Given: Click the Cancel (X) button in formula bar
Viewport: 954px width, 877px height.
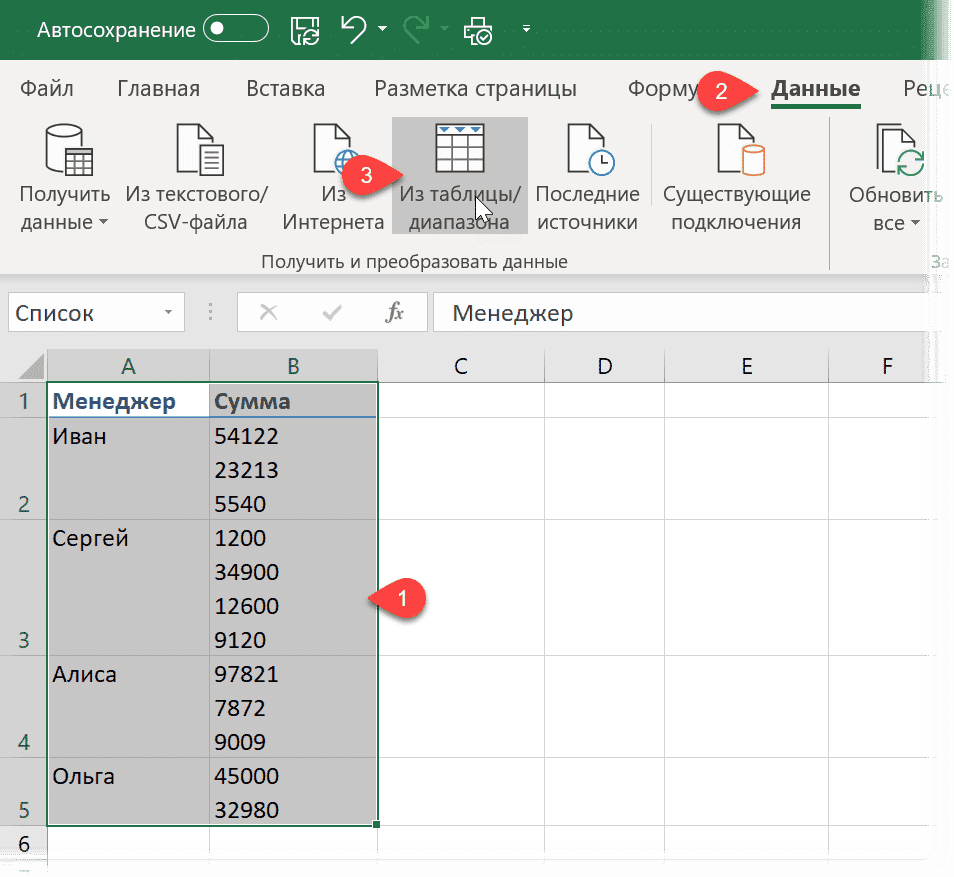Looking at the screenshot, I should (268, 312).
